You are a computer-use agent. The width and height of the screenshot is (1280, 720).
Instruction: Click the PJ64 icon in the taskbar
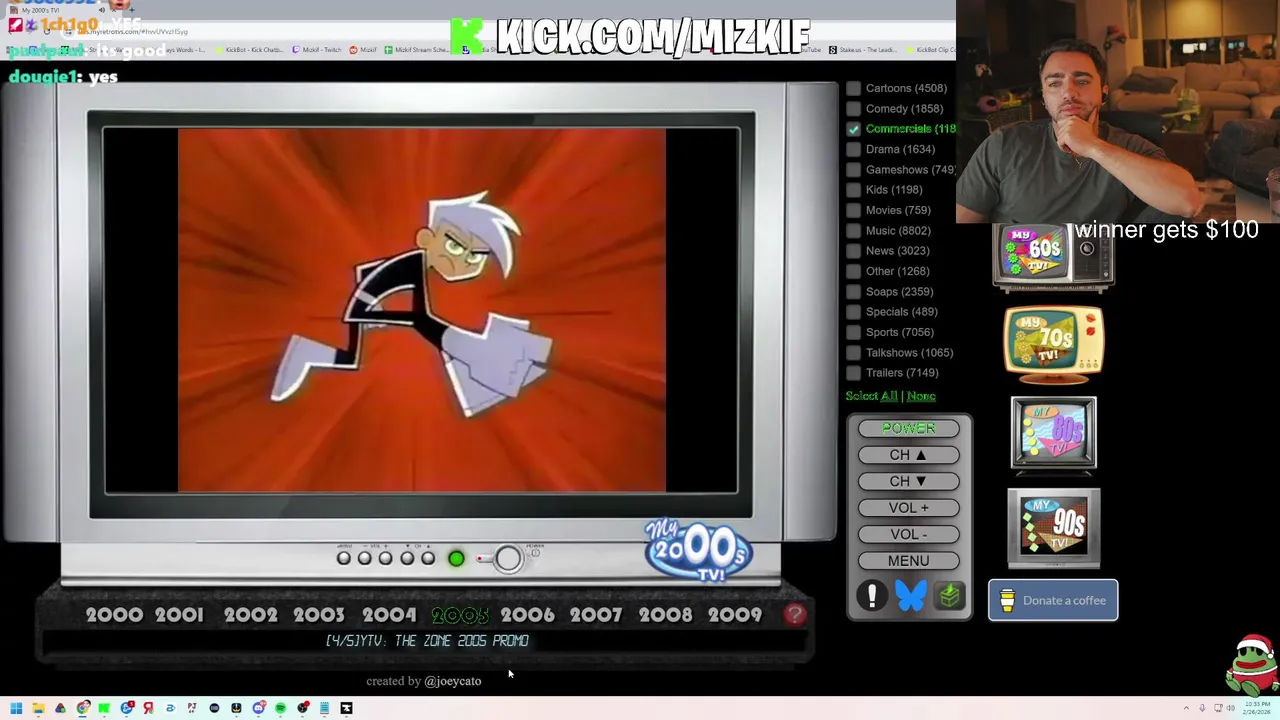click(x=192, y=708)
